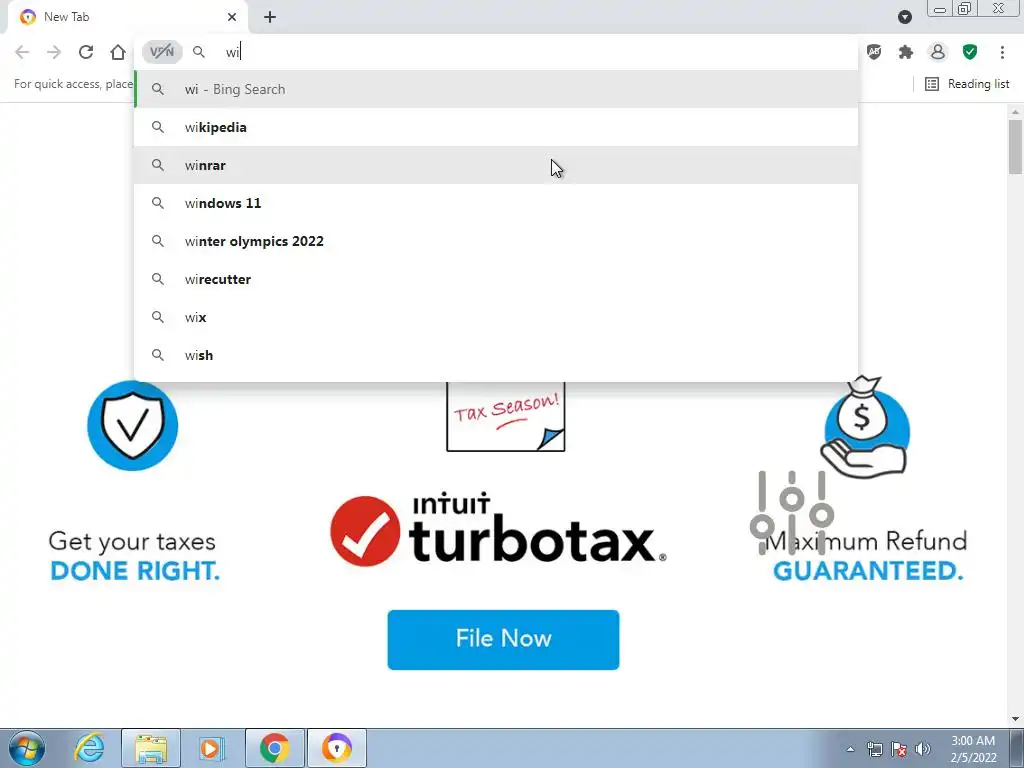The width and height of the screenshot is (1024, 768).
Task: Click the green security shield icon
Action: (970, 52)
